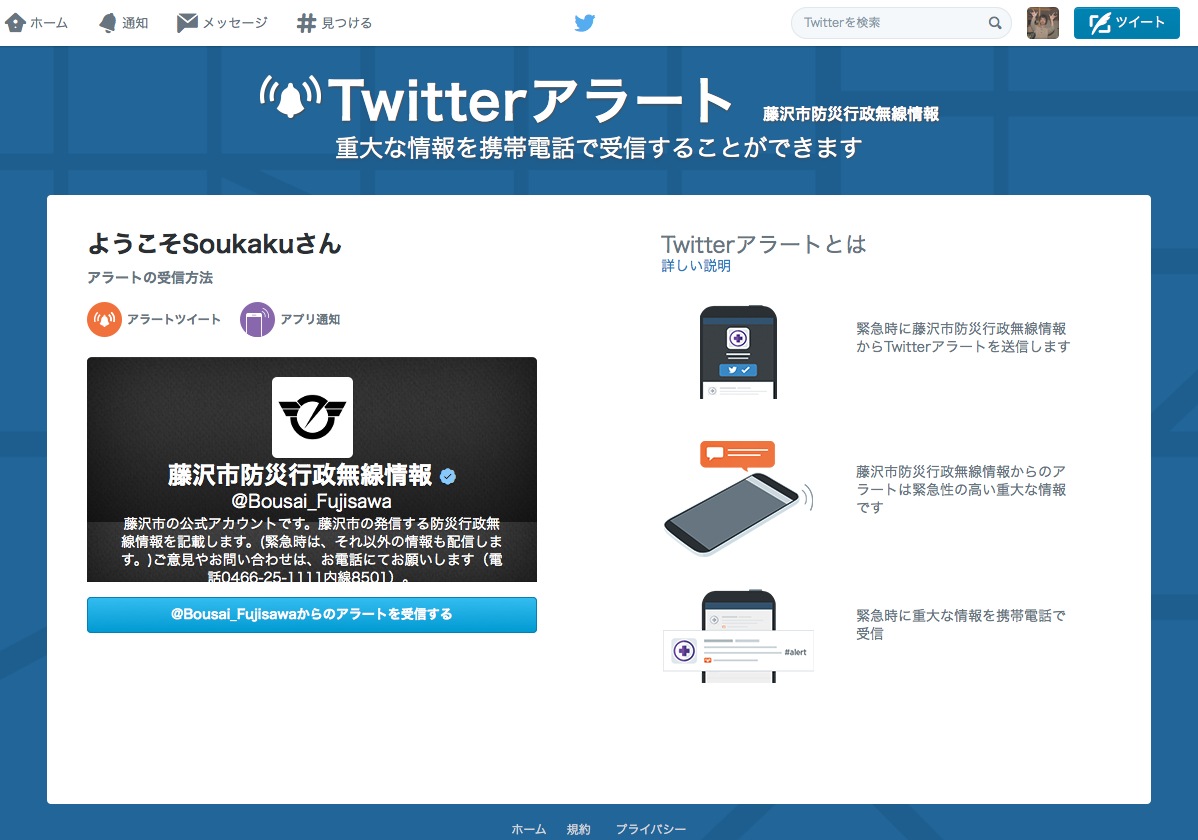This screenshot has height=840, width=1198.
Task: Click the アラートツイート label text
Action: 173,319
